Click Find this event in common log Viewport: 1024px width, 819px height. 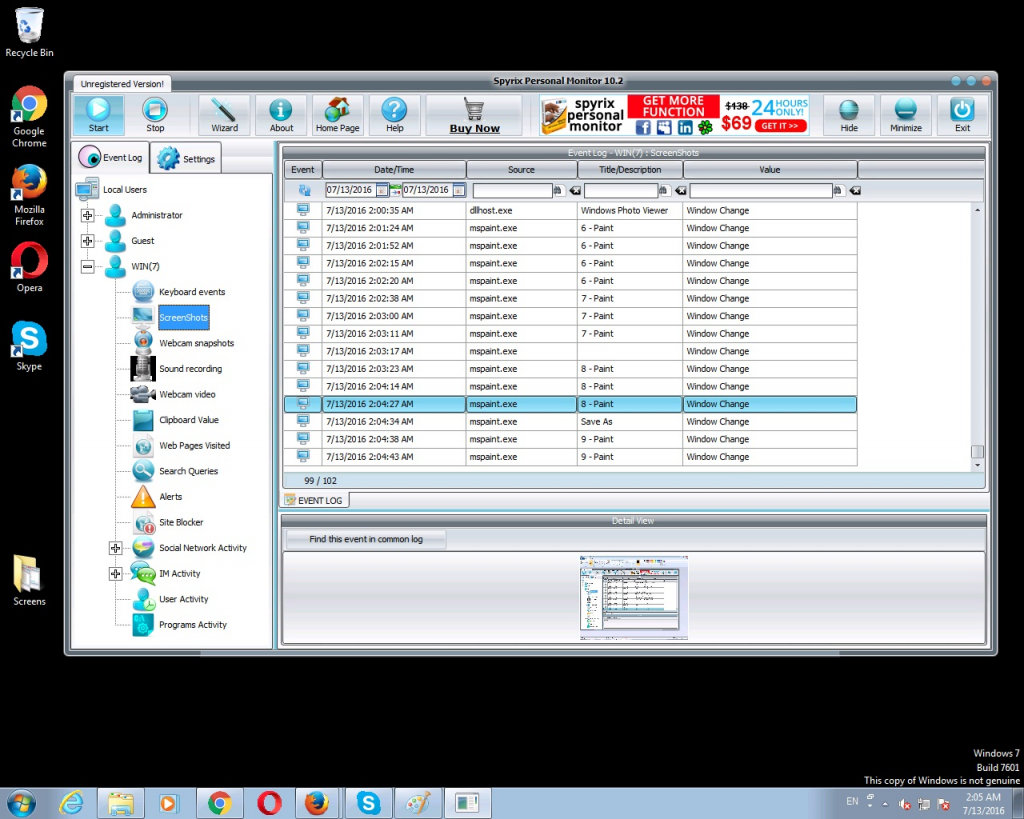[366, 539]
